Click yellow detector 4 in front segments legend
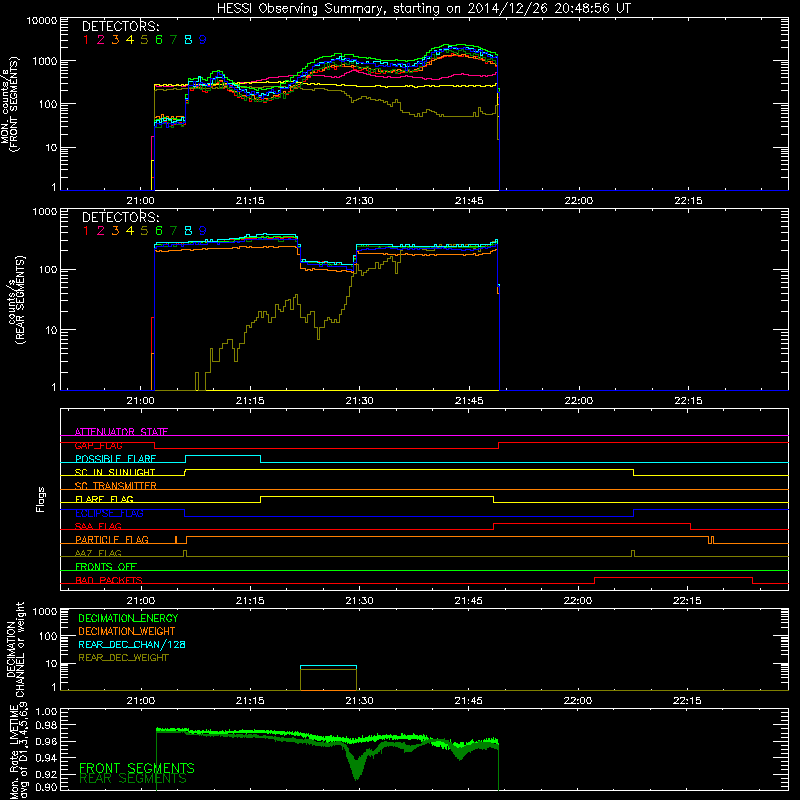The image size is (800, 800). (x=130, y=40)
